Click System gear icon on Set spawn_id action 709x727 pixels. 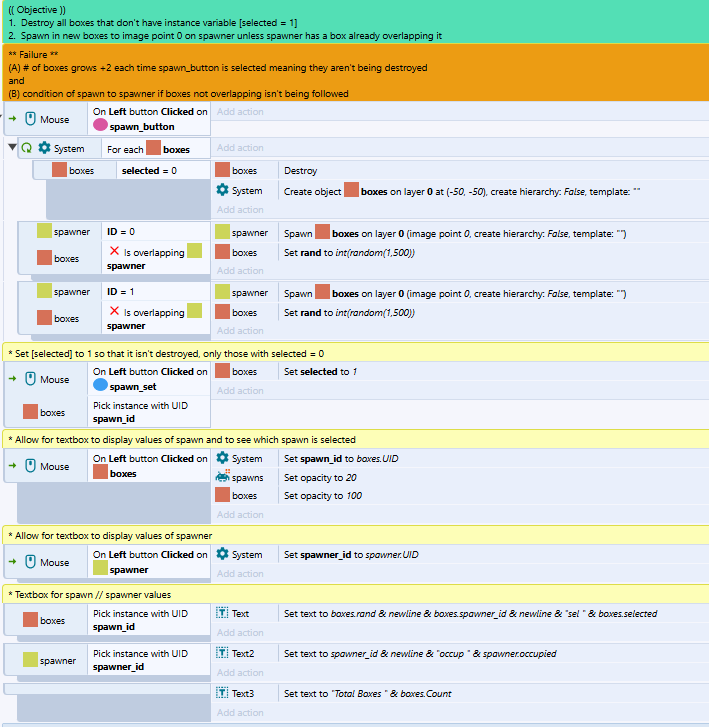click(223, 458)
